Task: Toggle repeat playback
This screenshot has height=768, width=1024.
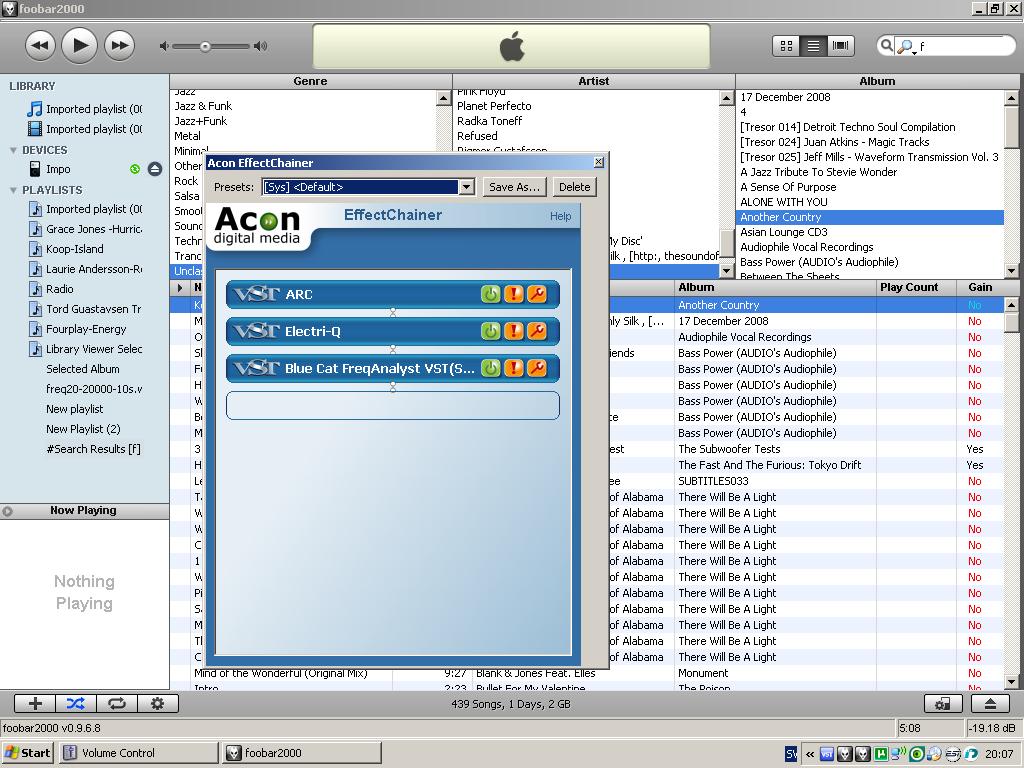Action: click(117, 703)
